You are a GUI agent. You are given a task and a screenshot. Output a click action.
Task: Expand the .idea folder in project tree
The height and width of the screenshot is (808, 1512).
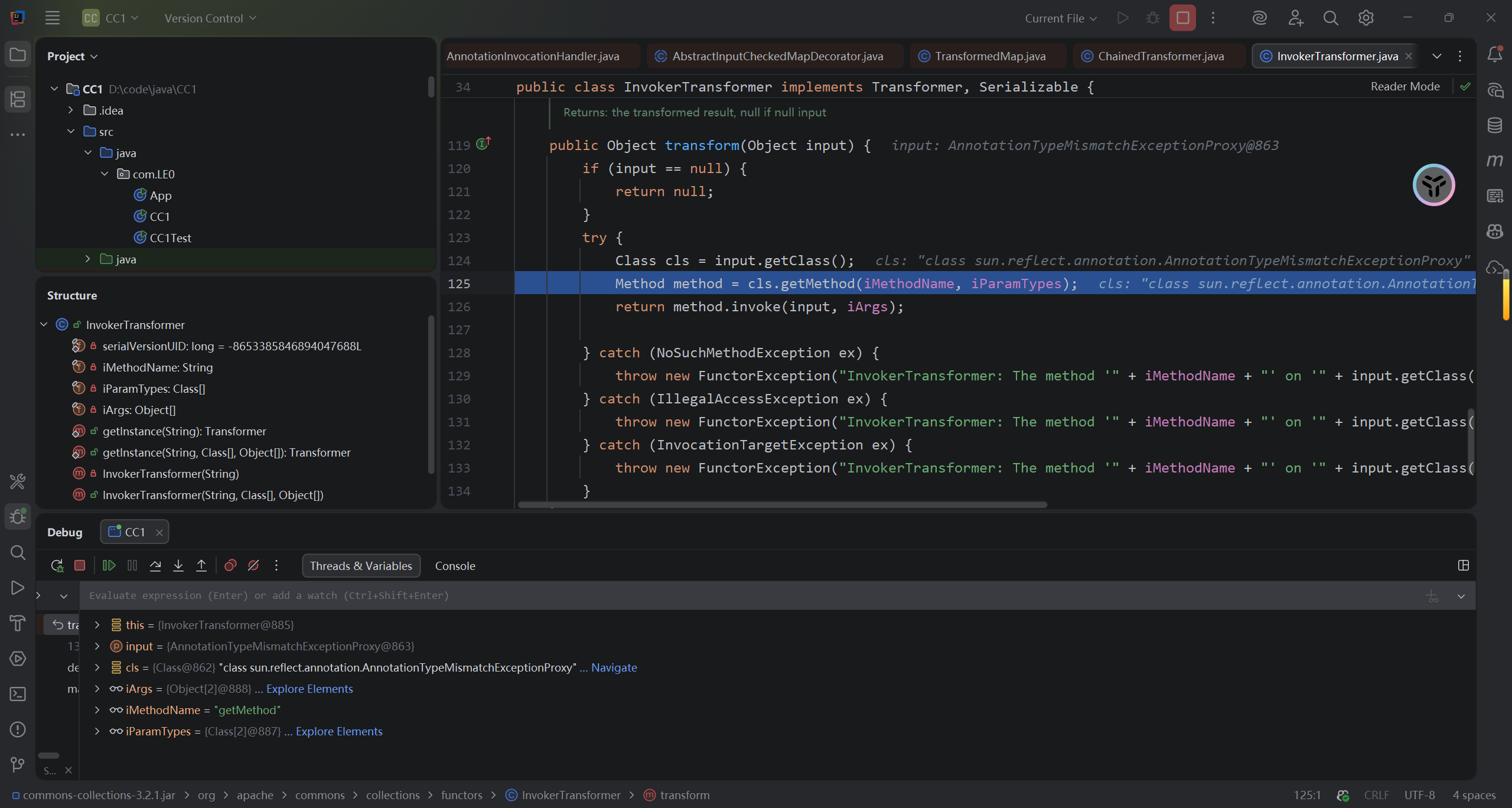71,110
